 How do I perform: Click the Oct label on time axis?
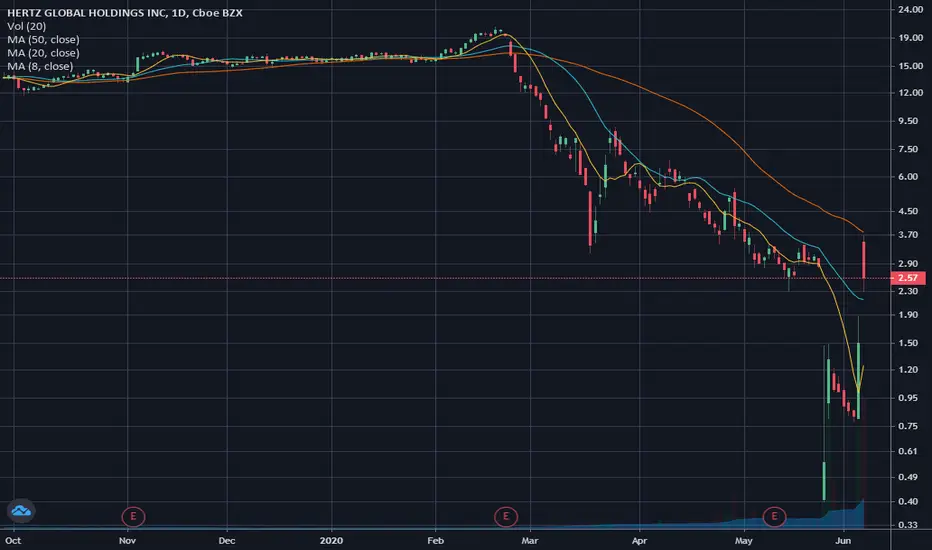(x=13, y=540)
